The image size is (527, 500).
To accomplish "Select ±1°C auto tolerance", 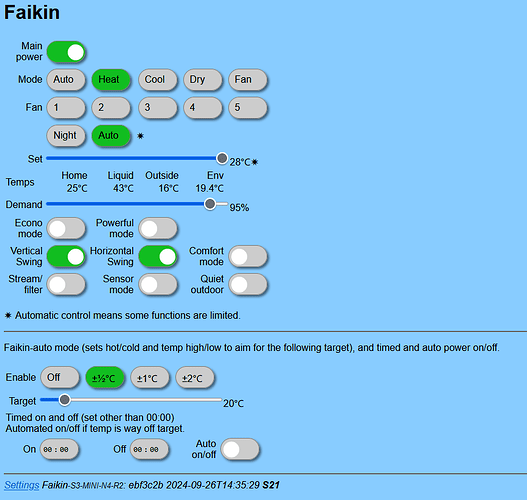I will (150, 377).
